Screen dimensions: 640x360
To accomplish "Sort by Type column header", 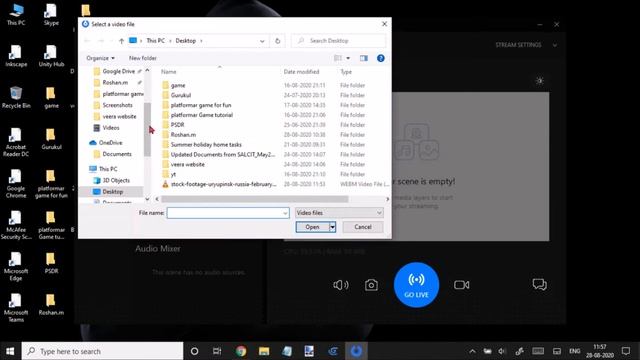I will [346, 72].
